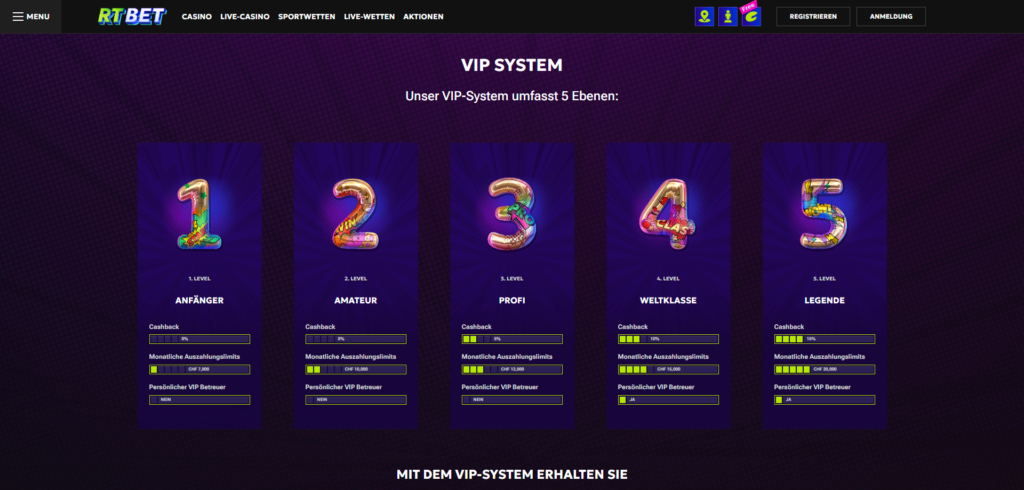Click the location pin icon
This screenshot has height=490, width=1024.
click(x=704, y=16)
